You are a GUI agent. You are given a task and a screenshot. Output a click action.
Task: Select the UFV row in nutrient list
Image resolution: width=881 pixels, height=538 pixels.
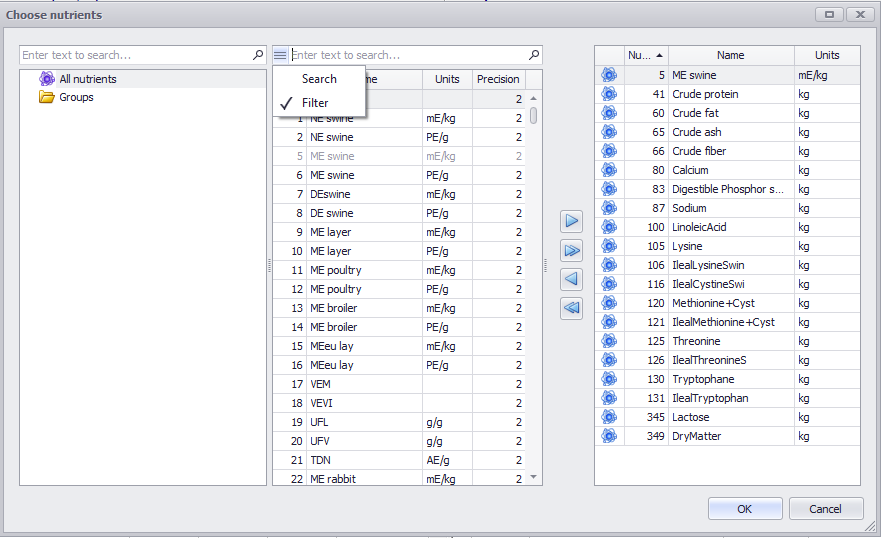tap(399, 441)
